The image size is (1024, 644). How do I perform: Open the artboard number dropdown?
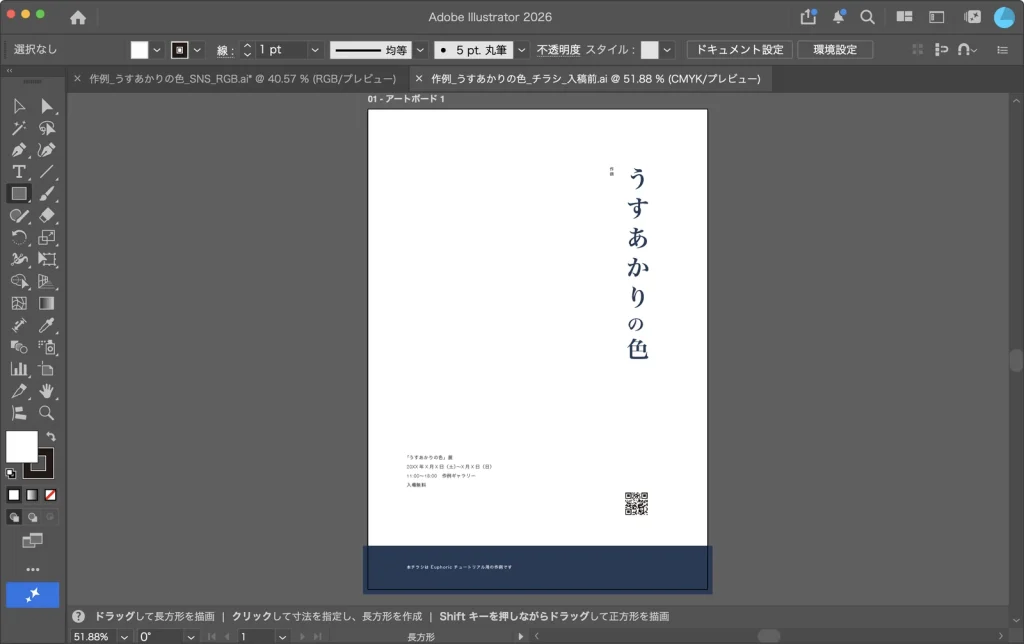tap(282, 637)
